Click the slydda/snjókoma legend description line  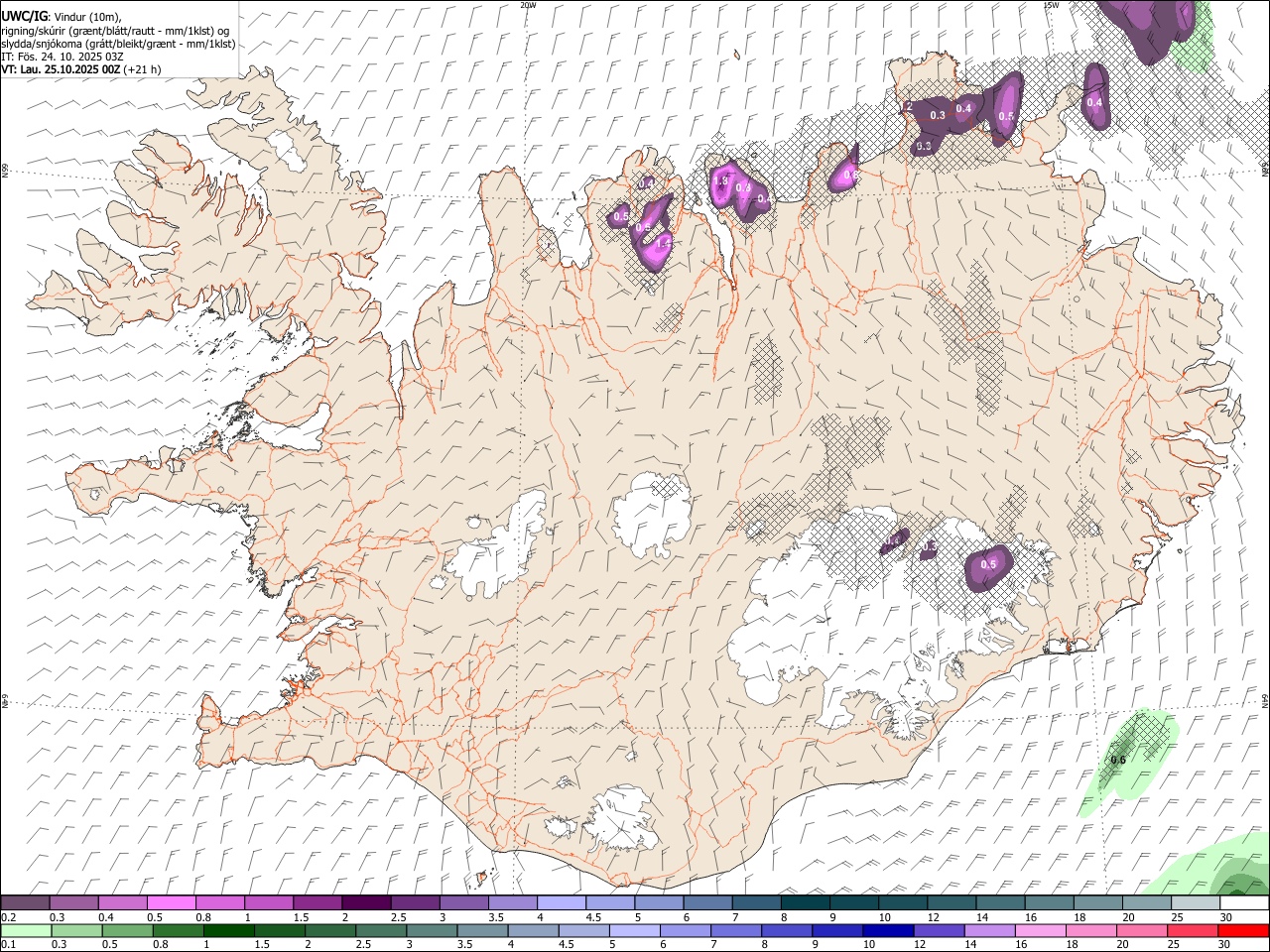[118, 44]
